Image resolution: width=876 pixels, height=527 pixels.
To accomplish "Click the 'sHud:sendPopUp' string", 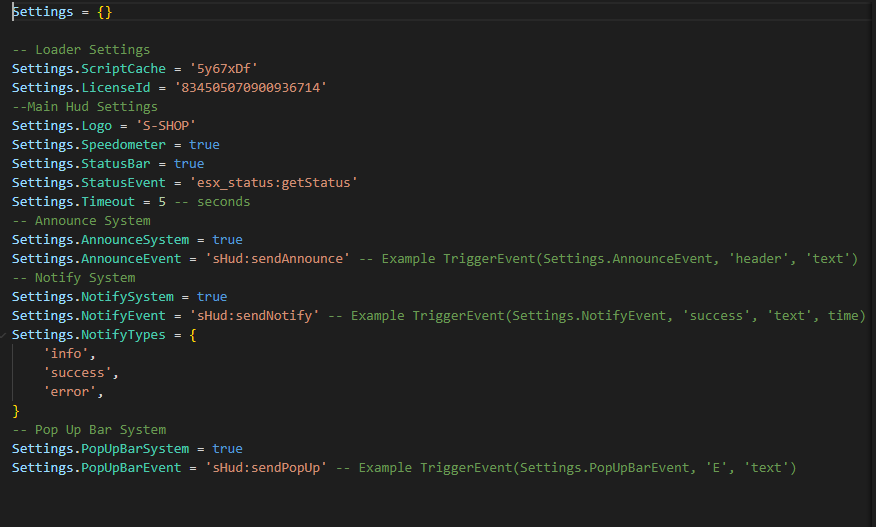I will click(x=267, y=468).
